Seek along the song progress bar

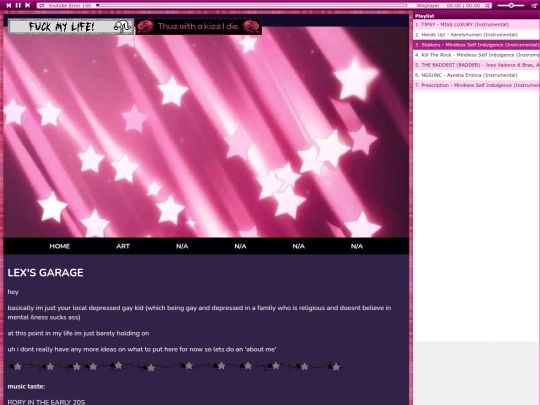(x=251, y=5)
